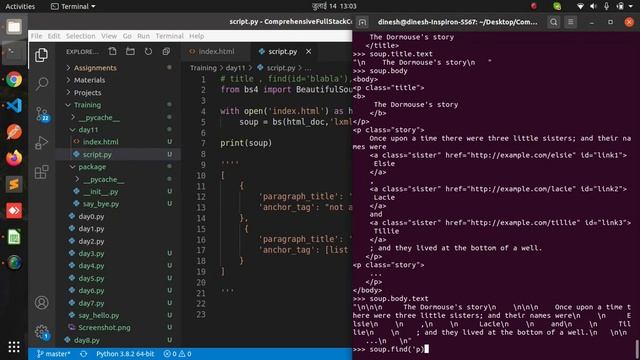Open the Go menu

[127, 36]
